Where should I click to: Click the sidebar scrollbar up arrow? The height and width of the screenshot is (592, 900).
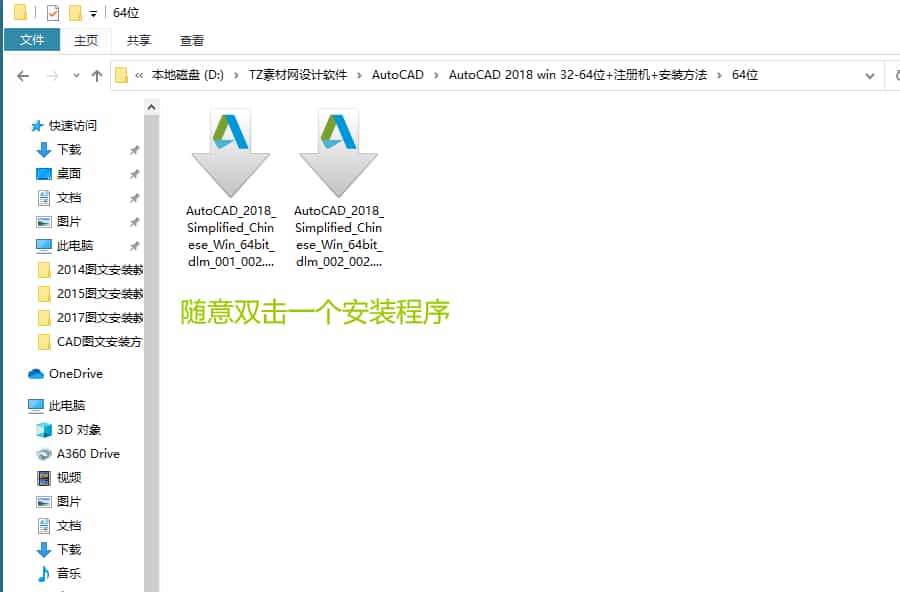(x=152, y=107)
